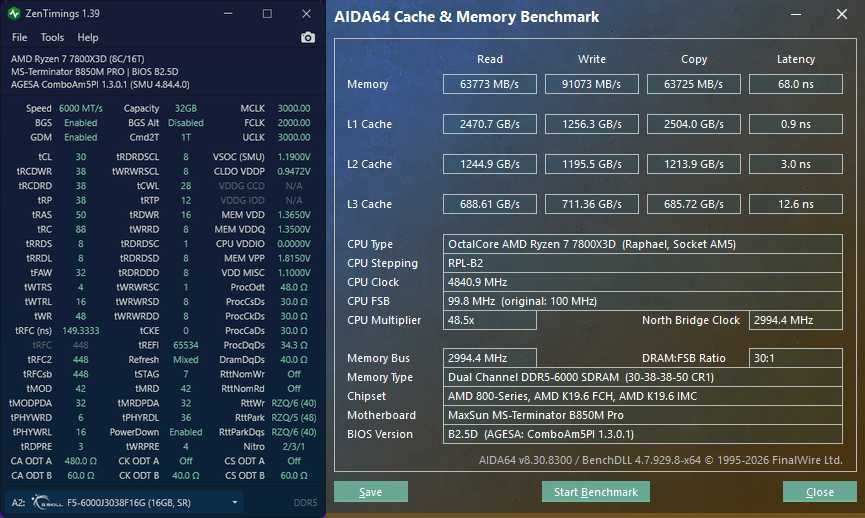Click the Refresh Mixed value

[186, 359]
